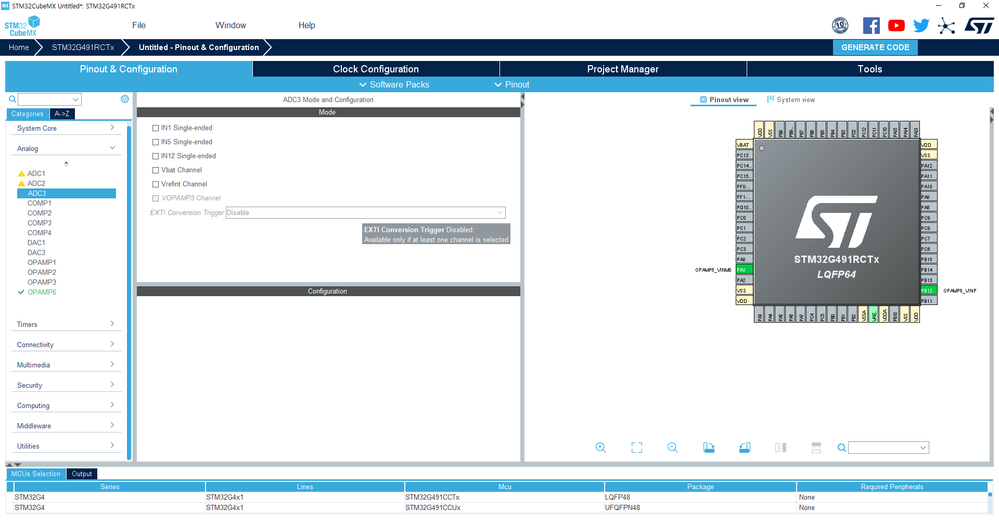The image size is (999, 520).
Task: Expand the Multimedia category
Action: point(66,365)
